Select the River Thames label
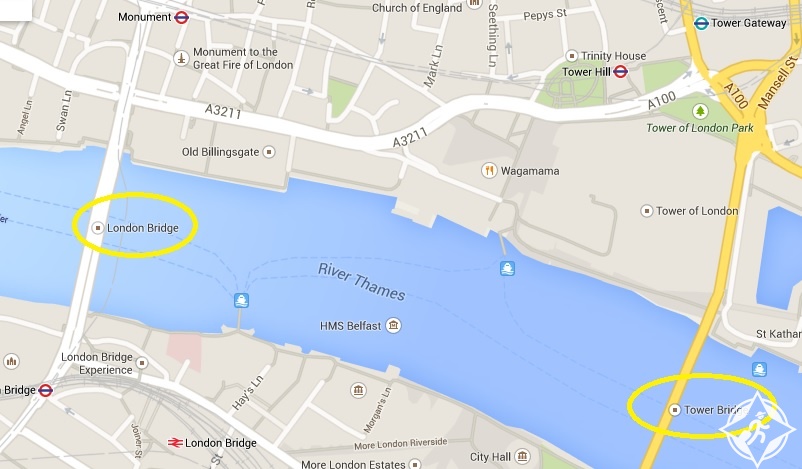 [x=362, y=282]
